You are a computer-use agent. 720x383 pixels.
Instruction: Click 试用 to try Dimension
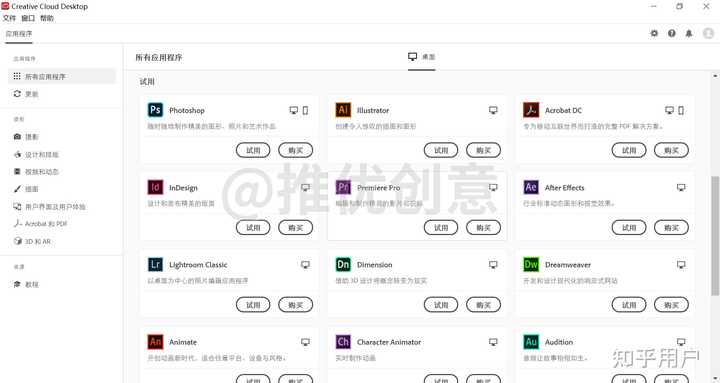(441, 304)
